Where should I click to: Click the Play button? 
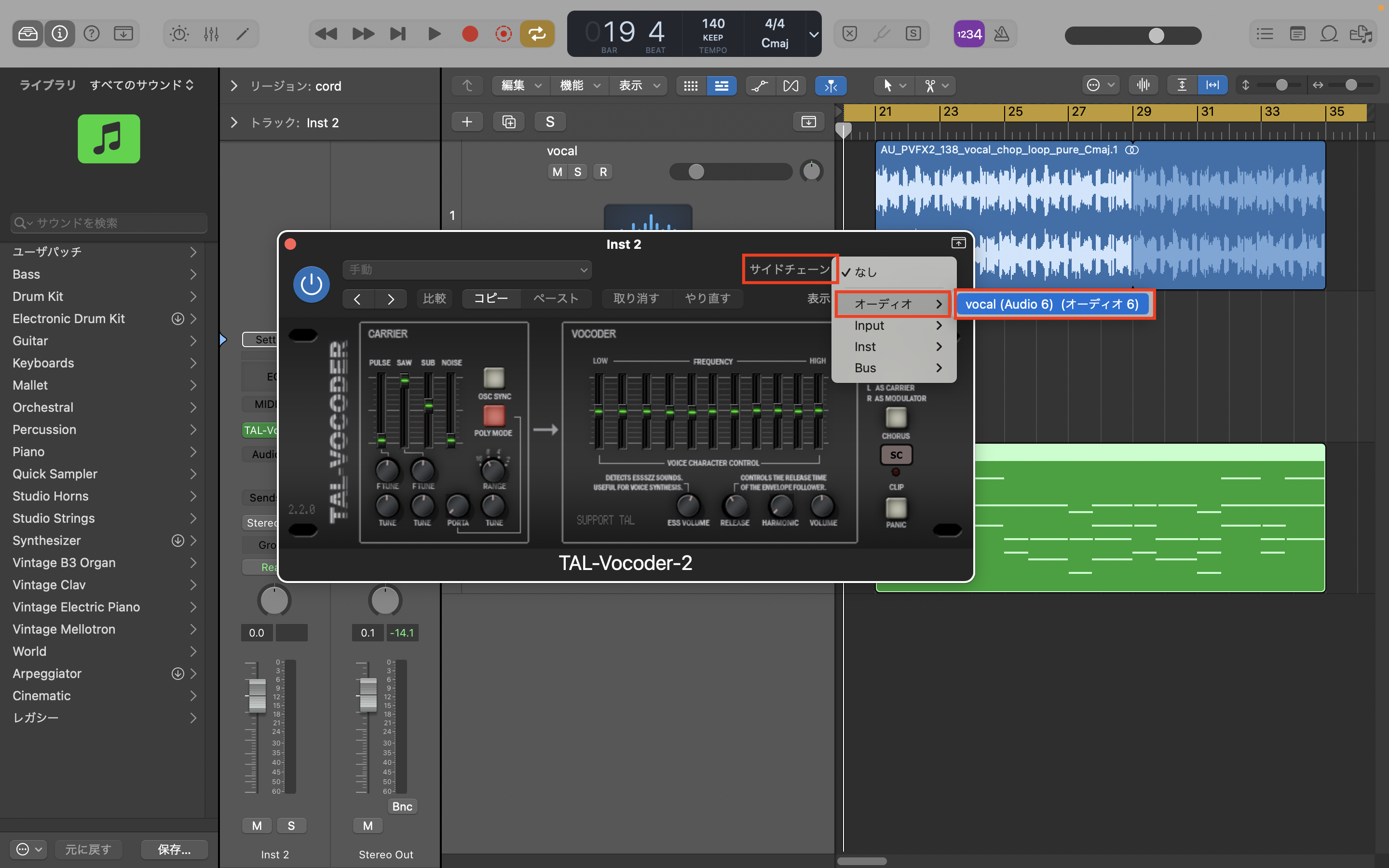(x=435, y=34)
